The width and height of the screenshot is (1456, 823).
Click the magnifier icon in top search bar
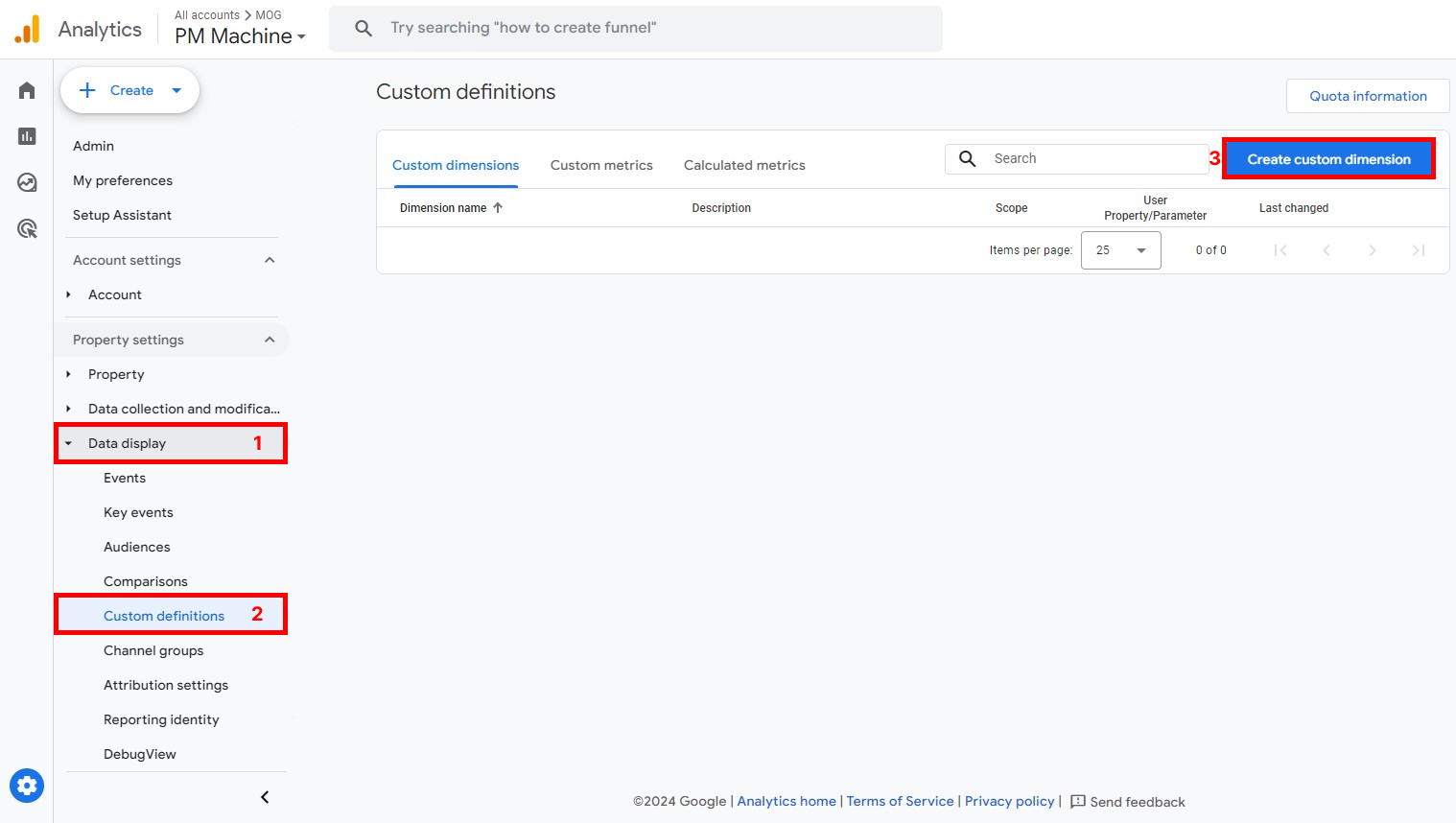pos(364,28)
